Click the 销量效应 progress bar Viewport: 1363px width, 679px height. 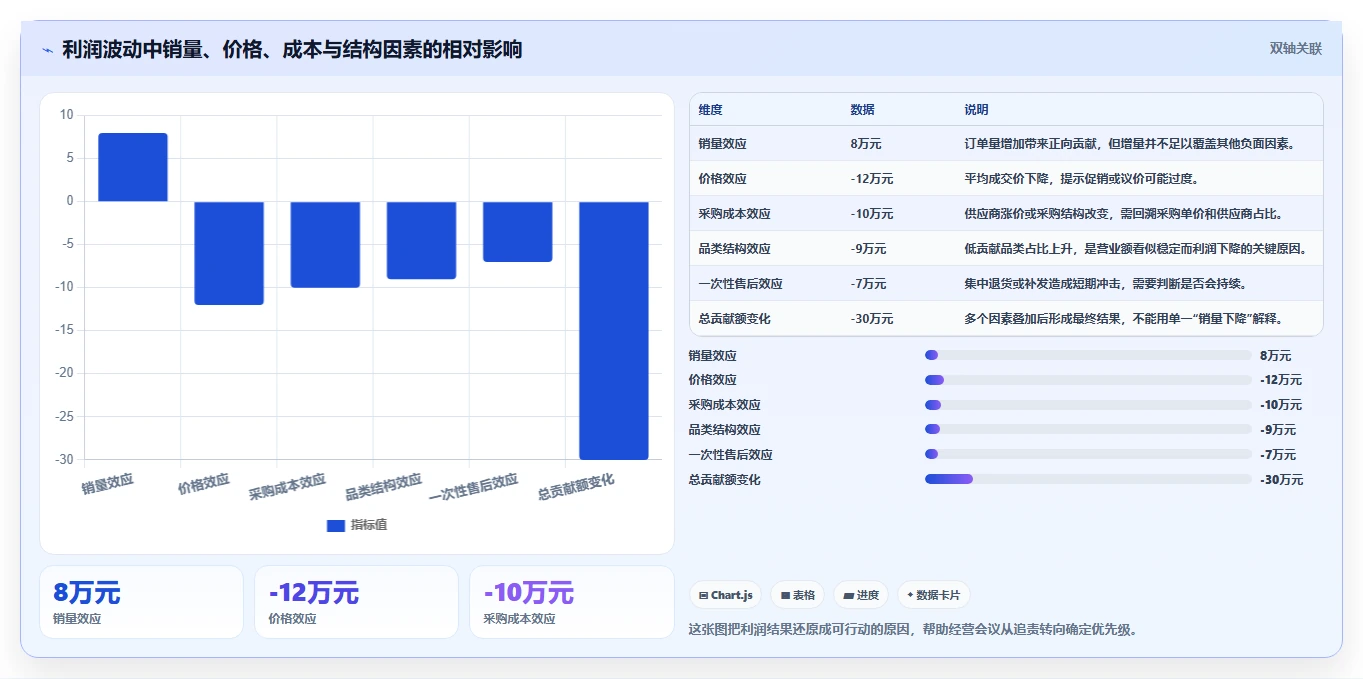[1088, 355]
